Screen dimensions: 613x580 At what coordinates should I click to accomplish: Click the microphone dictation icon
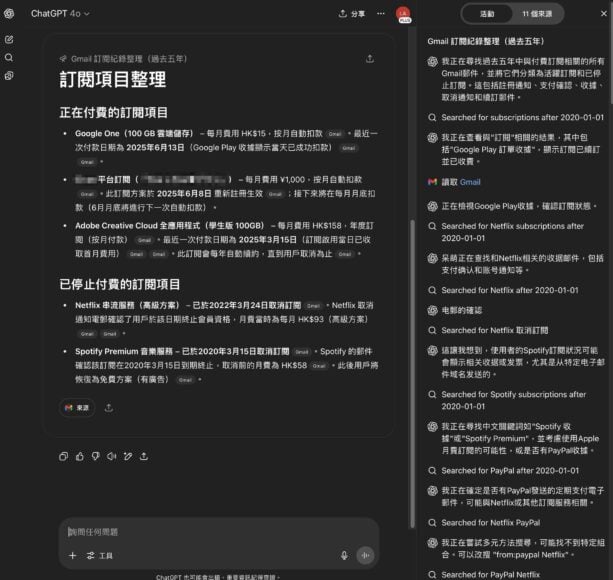[x=344, y=555]
